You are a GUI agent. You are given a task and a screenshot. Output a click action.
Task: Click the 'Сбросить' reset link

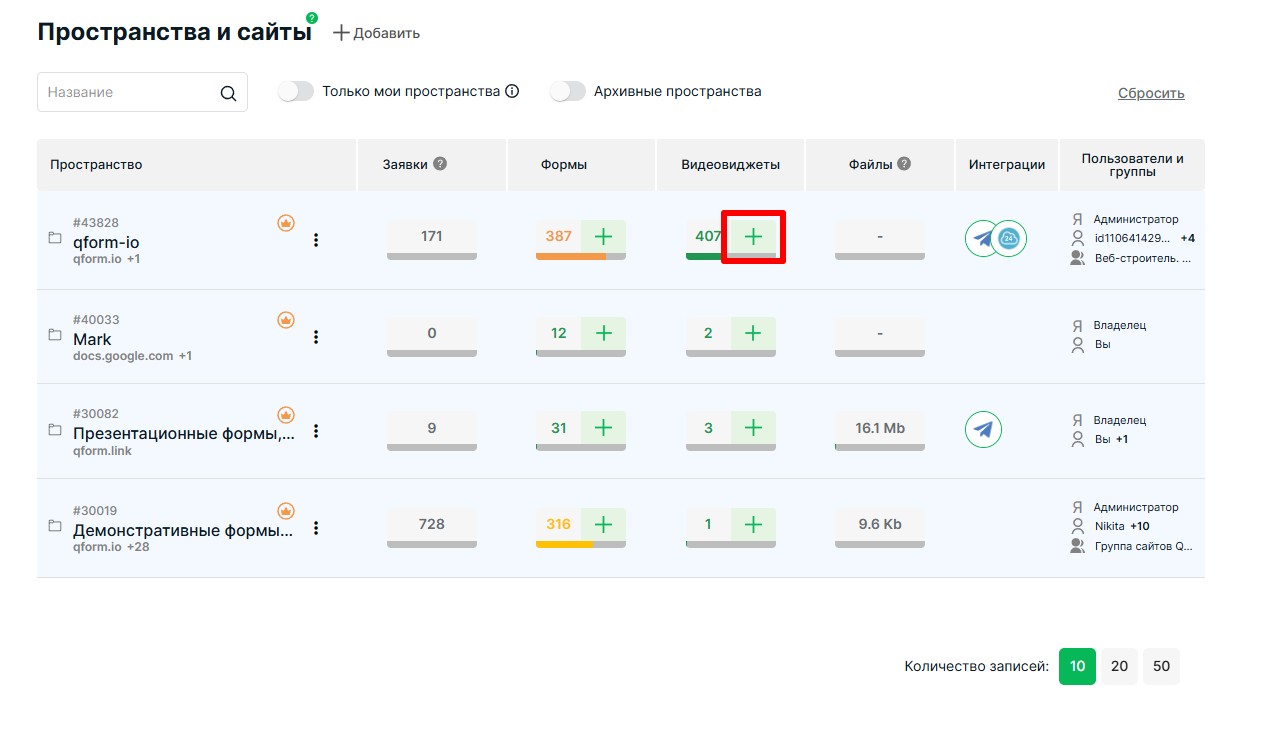point(1151,93)
